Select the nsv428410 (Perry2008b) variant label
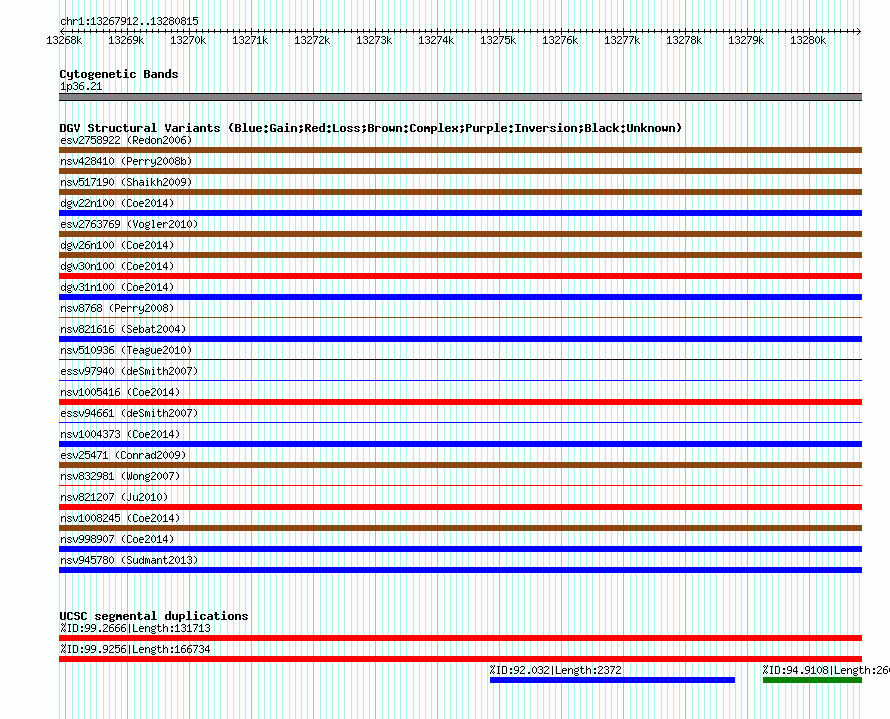Viewport: 890px width, 719px height. [126, 161]
